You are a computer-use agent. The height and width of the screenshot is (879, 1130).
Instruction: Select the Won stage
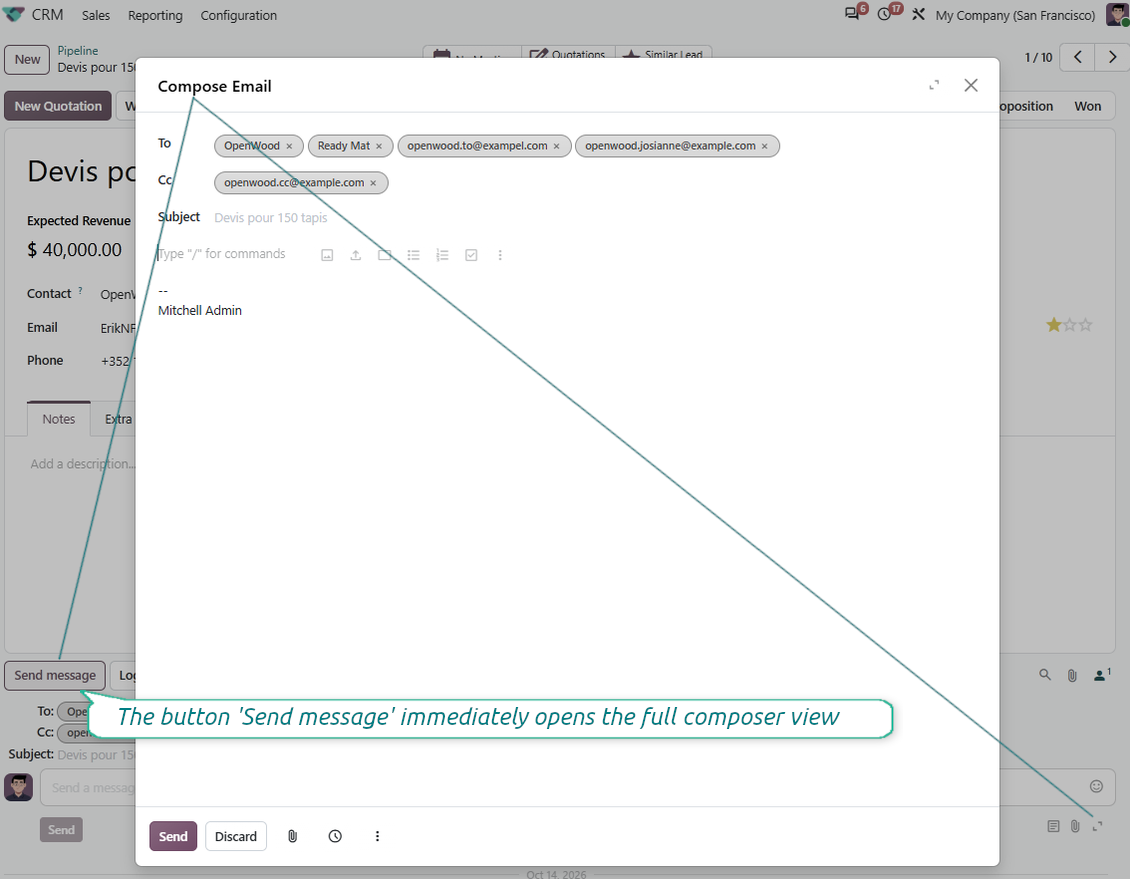pos(1087,106)
